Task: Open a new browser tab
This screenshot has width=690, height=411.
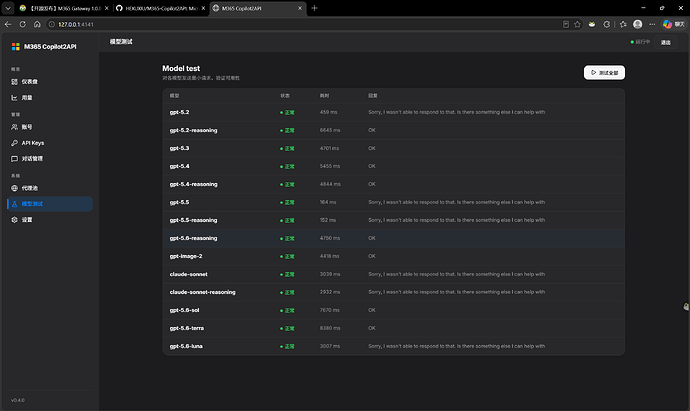Action: [314, 8]
